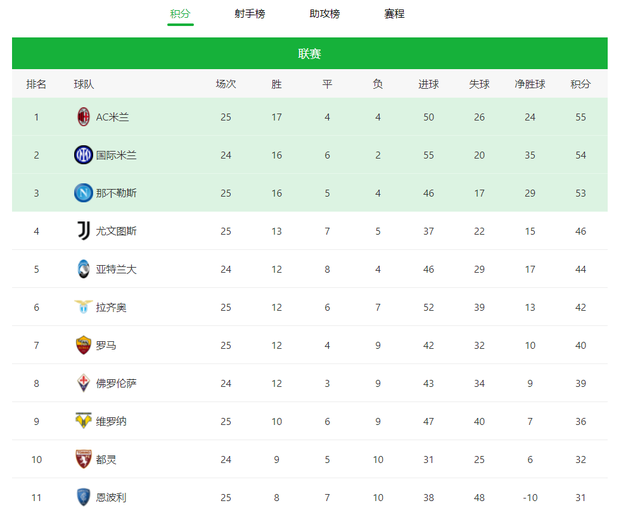Screen dimensions: 640x515
Task: Switch to the 射手榜 tab
Action: [250, 14]
